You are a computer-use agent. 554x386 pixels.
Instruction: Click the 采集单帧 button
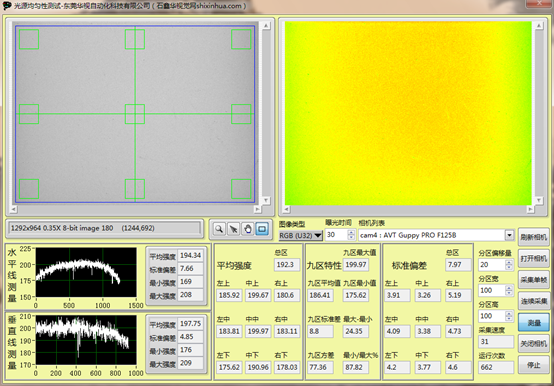pyautogui.click(x=534, y=280)
